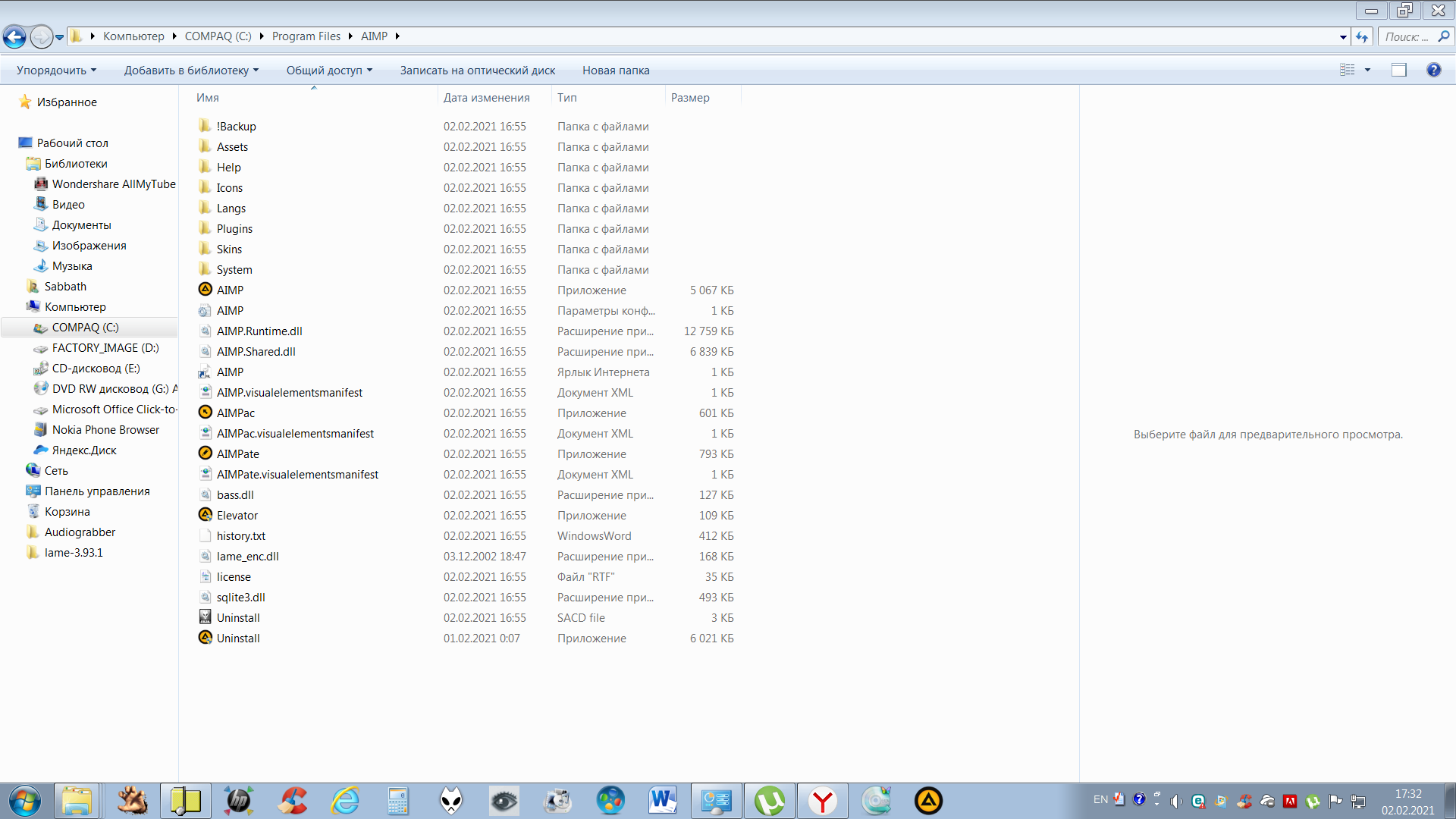The width and height of the screenshot is (1456, 819).
Task: Click Записать на оптический диск
Action: (478, 70)
